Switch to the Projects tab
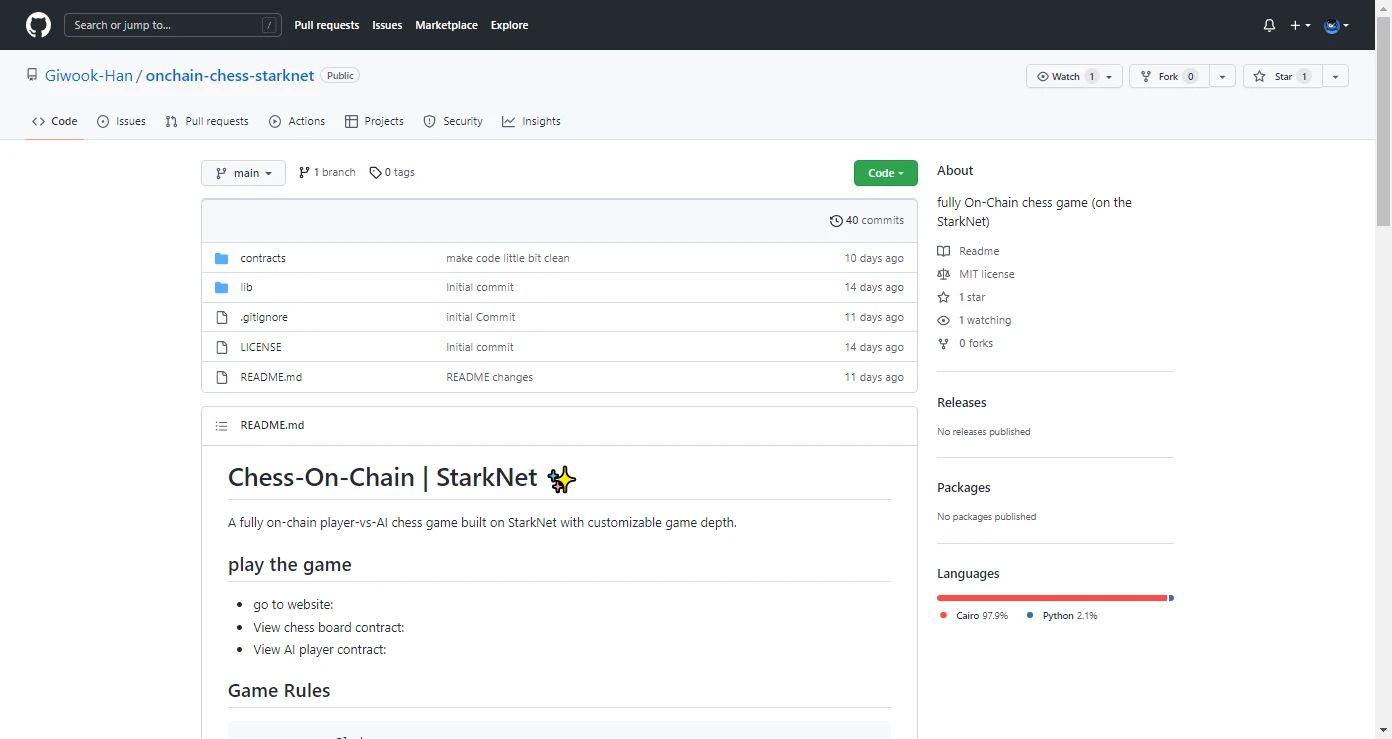The width and height of the screenshot is (1392, 739). tap(374, 121)
